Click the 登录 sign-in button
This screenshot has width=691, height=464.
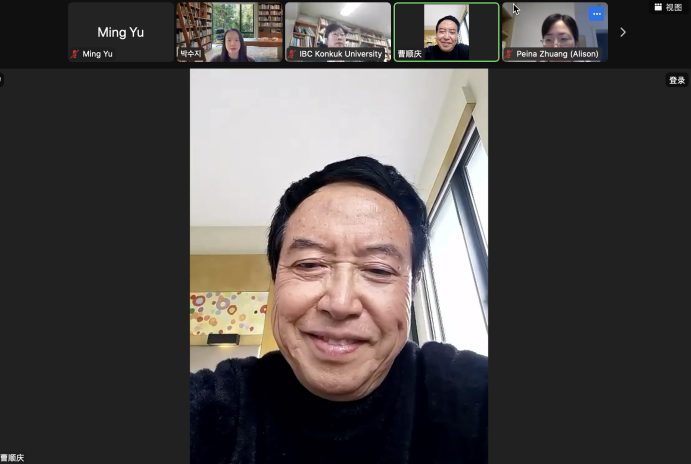pyautogui.click(x=677, y=80)
